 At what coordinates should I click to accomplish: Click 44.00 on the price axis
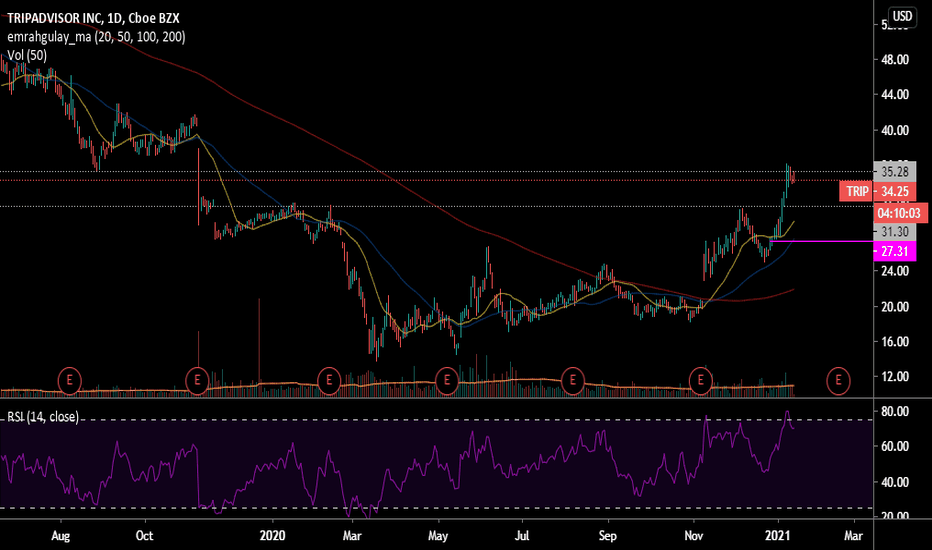point(895,95)
